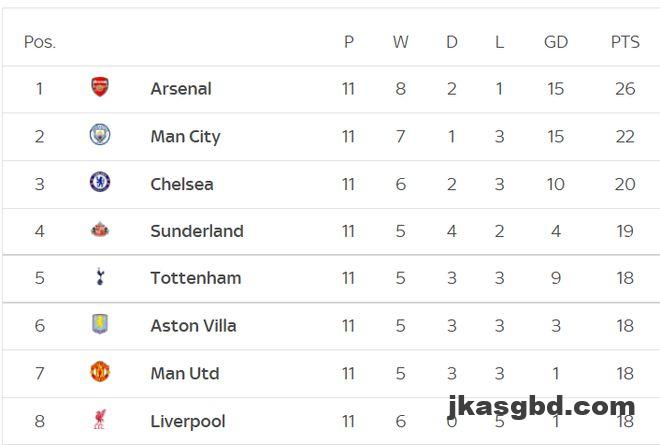Image resolution: width=660 pixels, height=445 pixels.
Task: Click the Man City club crest
Action: click(x=99, y=135)
